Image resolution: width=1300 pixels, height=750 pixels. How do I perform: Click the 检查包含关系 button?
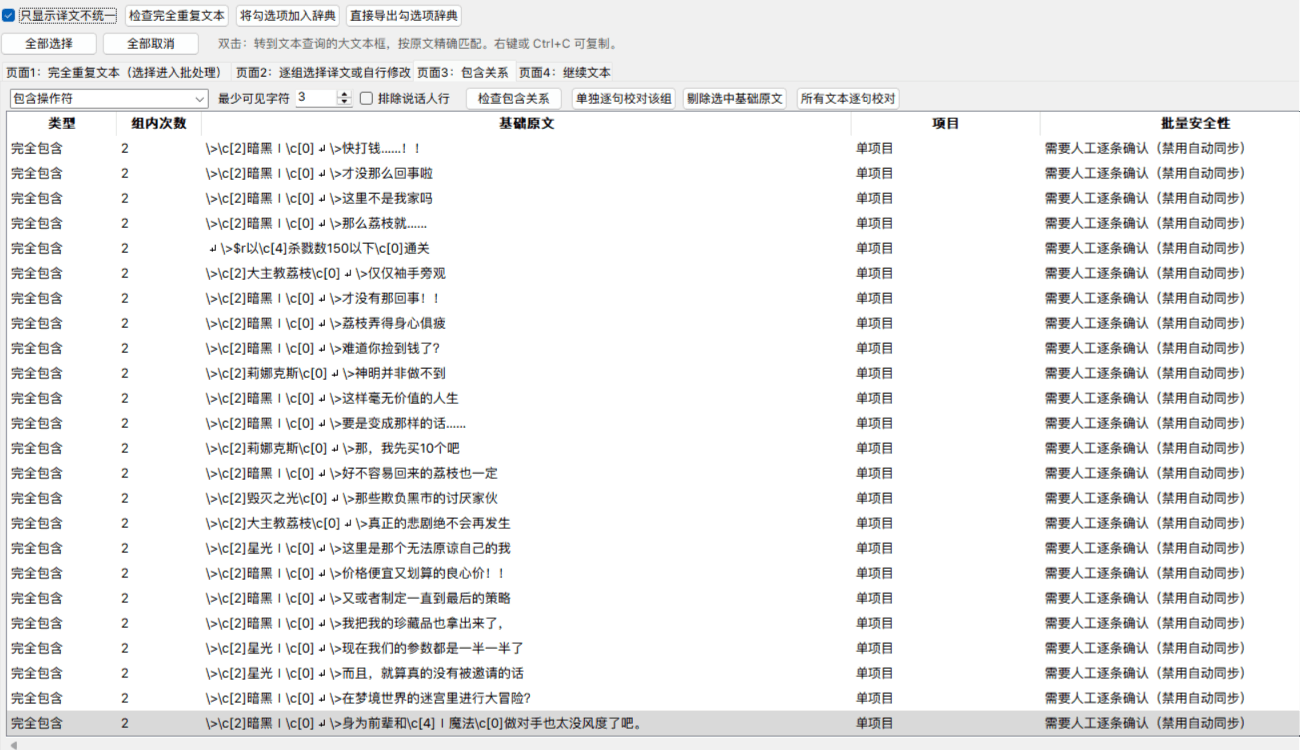[x=514, y=99]
